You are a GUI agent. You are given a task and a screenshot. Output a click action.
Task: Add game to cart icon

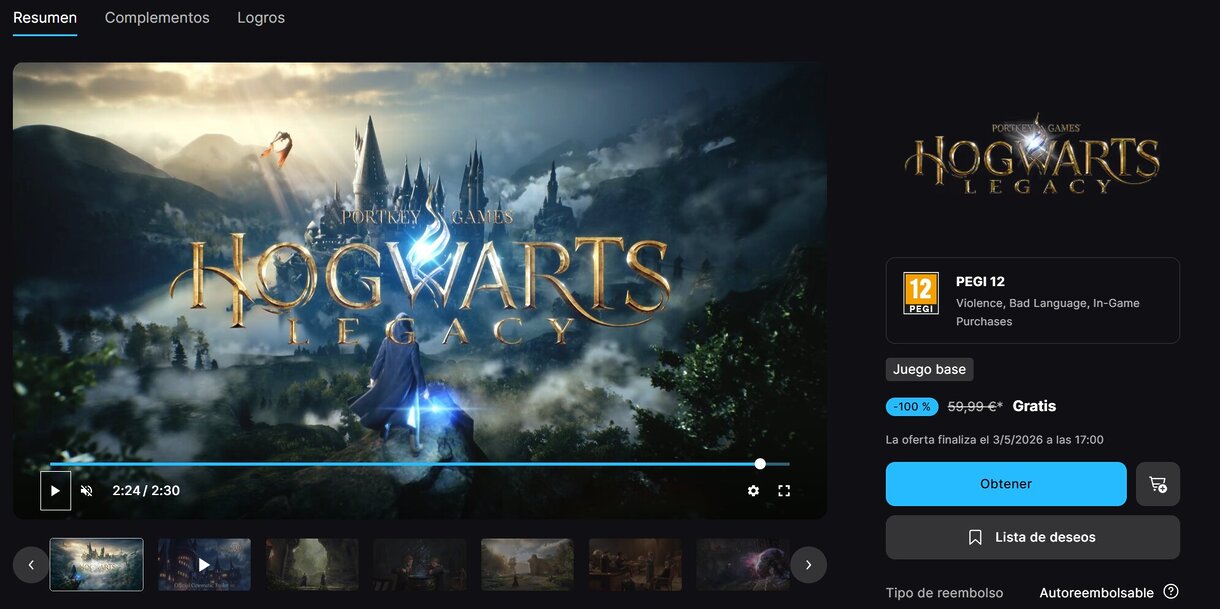[x=1158, y=484]
